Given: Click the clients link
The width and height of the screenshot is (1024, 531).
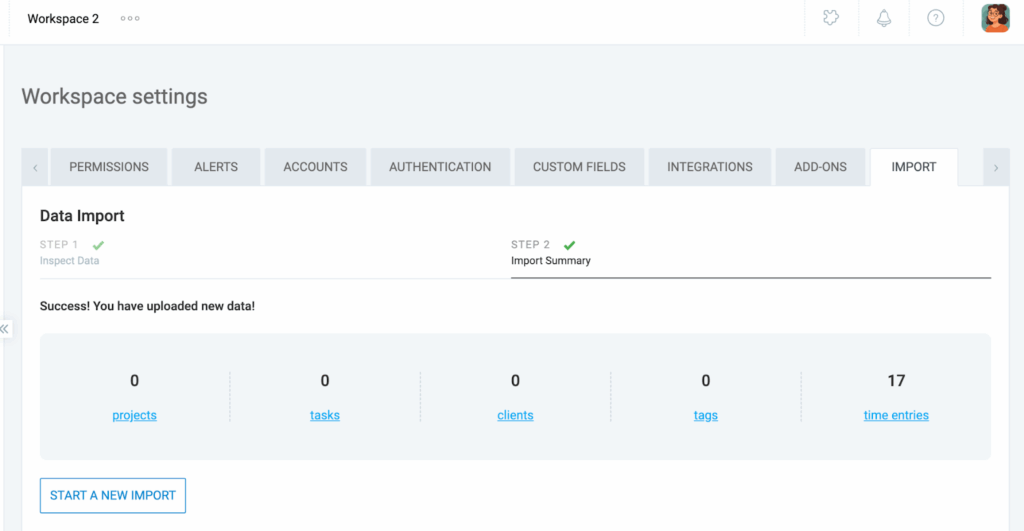Looking at the screenshot, I should (x=515, y=415).
